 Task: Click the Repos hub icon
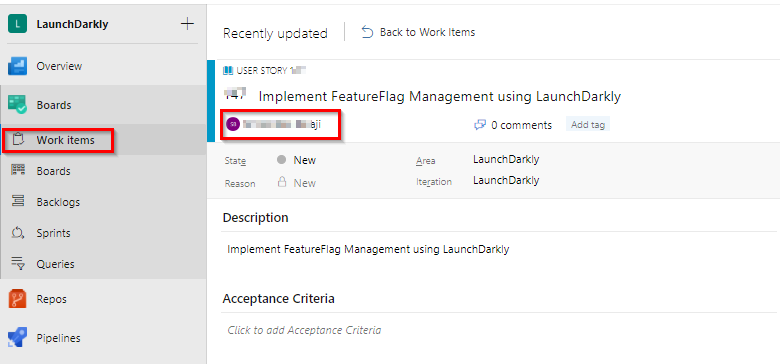17,299
